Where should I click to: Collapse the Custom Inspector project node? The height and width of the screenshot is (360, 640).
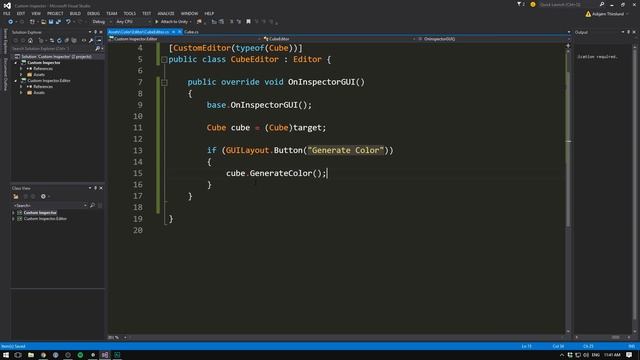coord(16,63)
